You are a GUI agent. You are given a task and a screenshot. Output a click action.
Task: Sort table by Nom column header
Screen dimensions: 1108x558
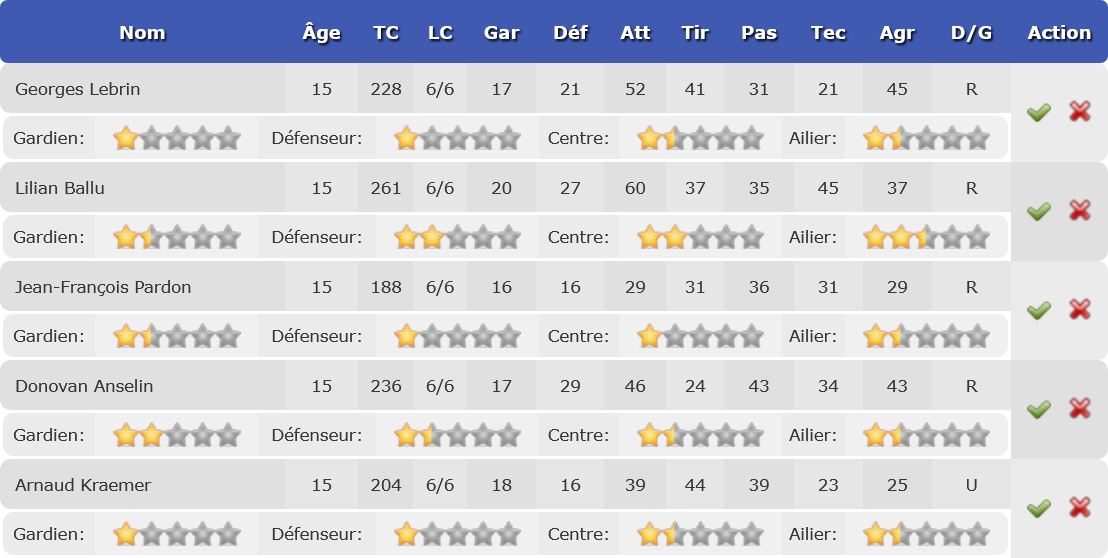(142, 33)
